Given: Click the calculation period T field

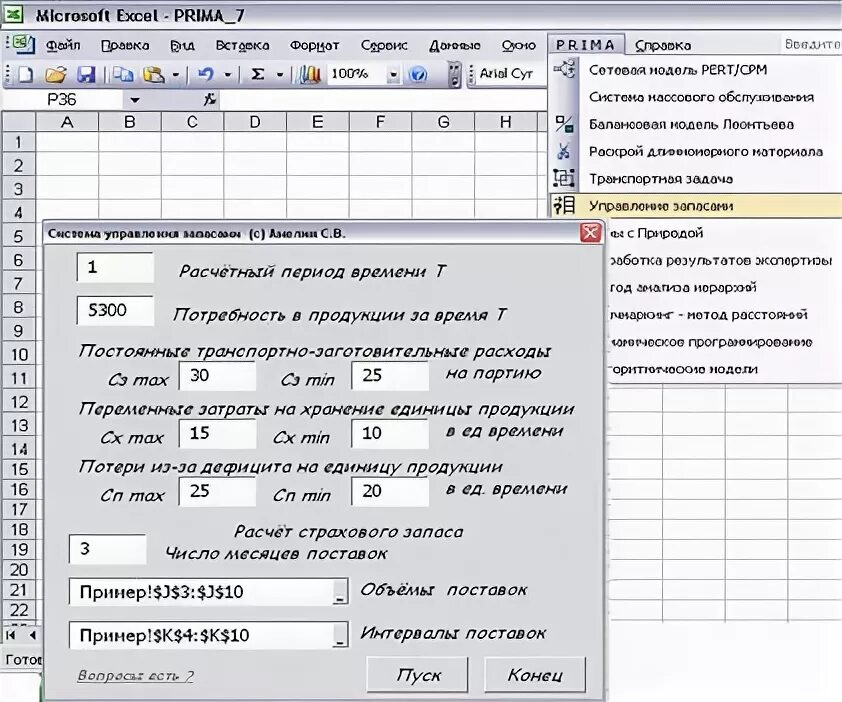Looking at the screenshot, I should pos(115,267).
